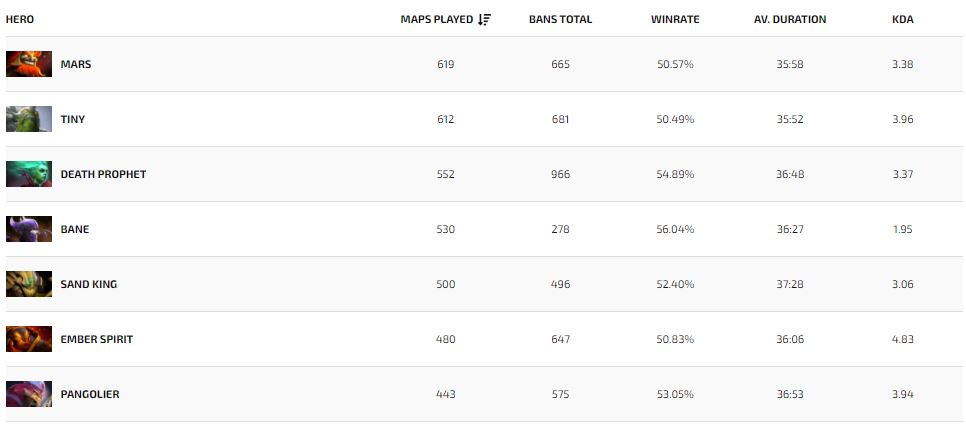Sort table by Winrate header

point(674,19)
